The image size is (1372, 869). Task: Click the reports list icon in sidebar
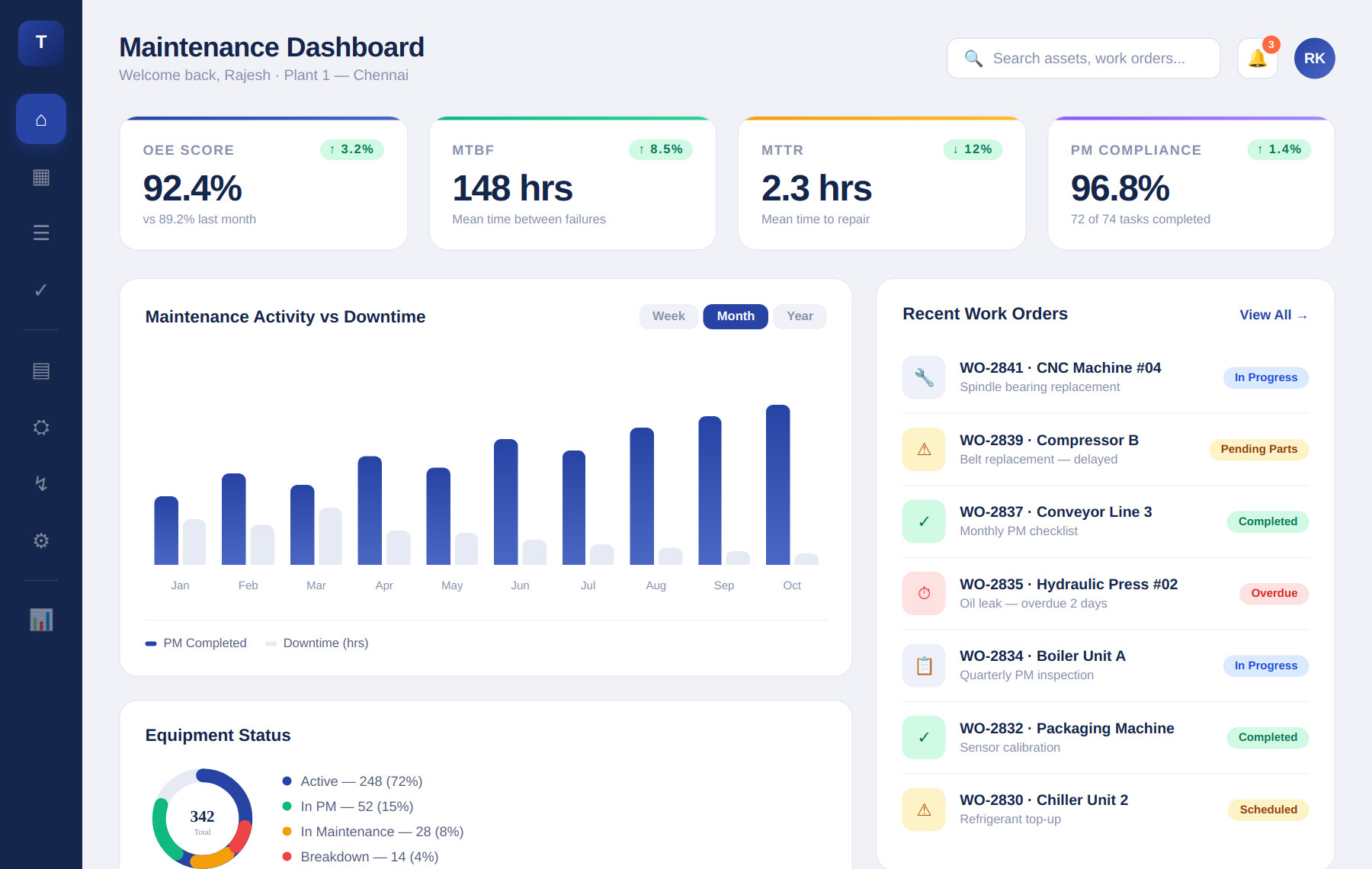40,371
